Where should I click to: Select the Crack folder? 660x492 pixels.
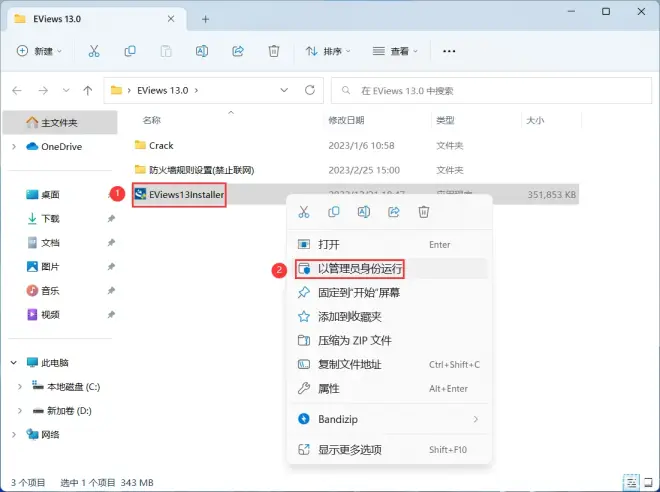pyautogui.click(x=154, y=146)
